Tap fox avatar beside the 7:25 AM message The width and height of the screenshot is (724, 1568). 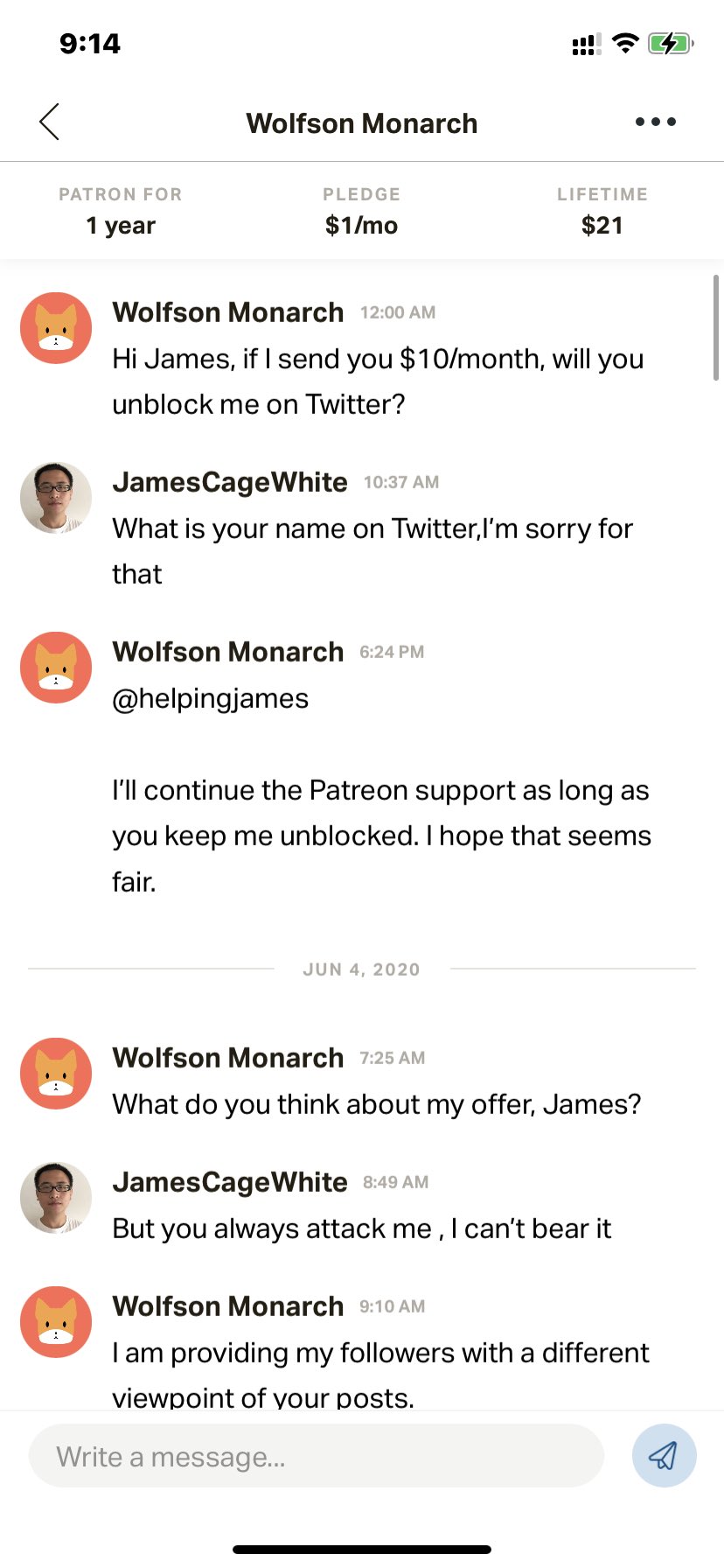[56, 1074]
